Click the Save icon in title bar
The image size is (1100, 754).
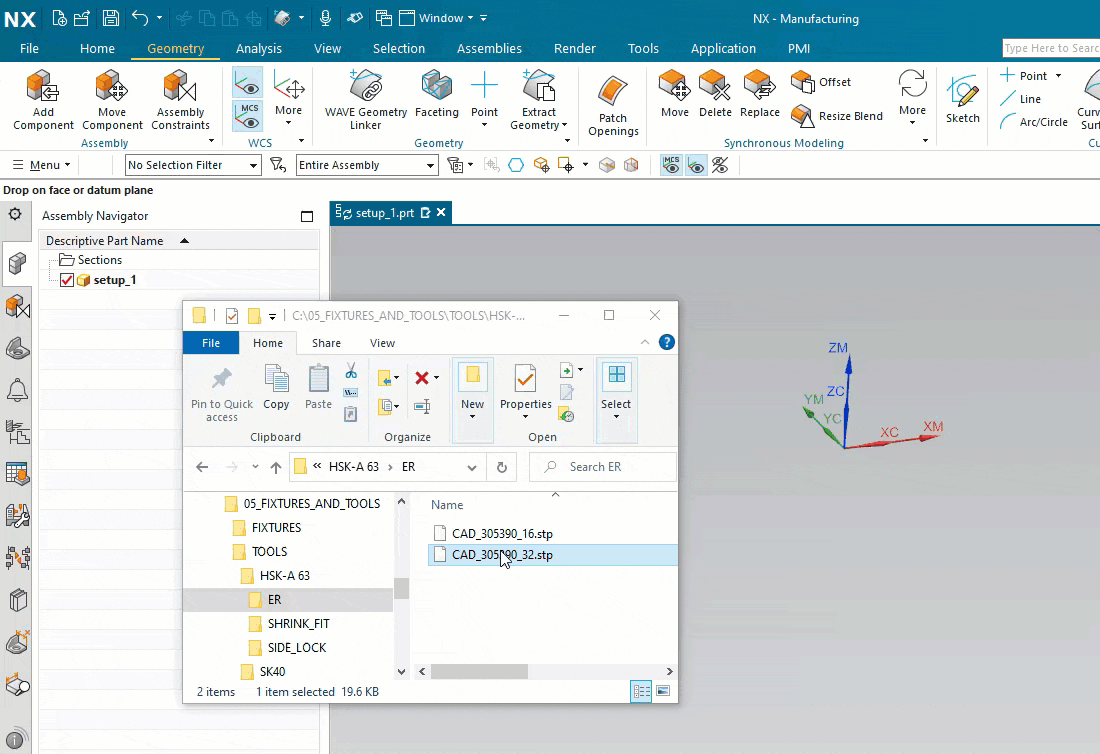point(110,18)
